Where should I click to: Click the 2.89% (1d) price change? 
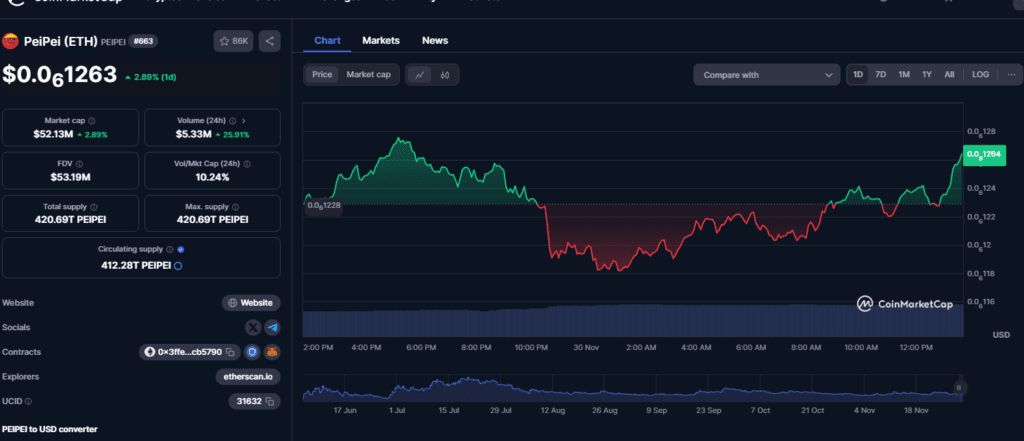tap(150, 77)
